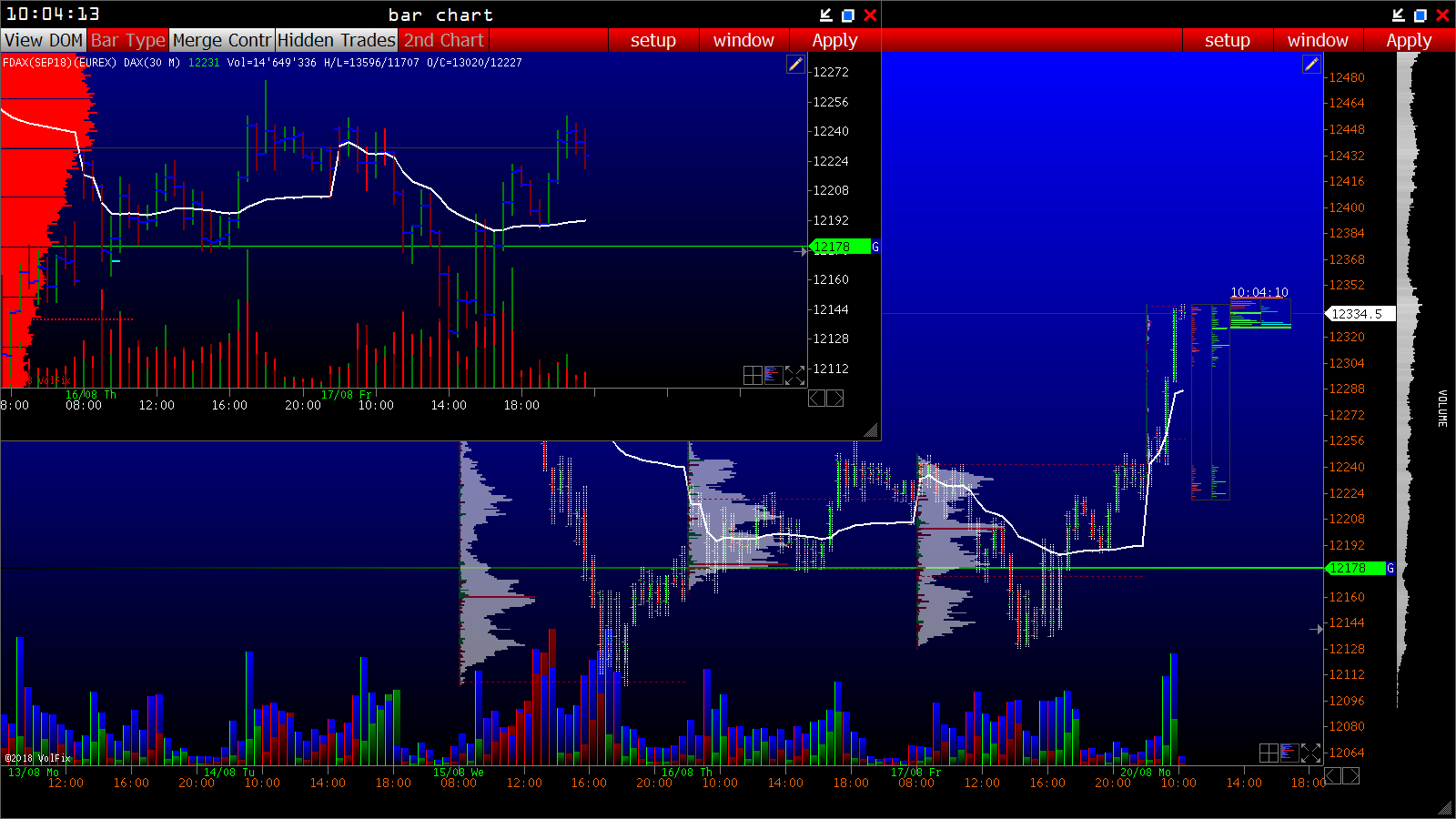1456x819 pixels.
Task: Click the green 12178 price label on right axis
Action: pyautogui.click(x=1355, y=568)
